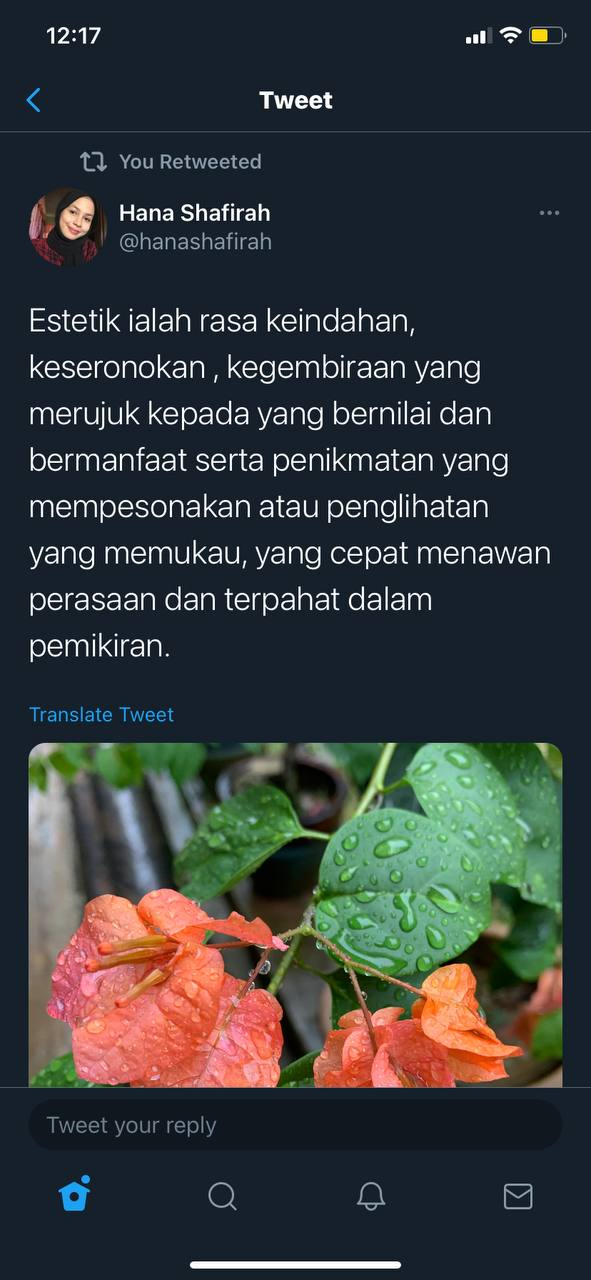The height and width of the screenshot is (1280, 591).
Task: Open Hana Shafirah's profile picture
Action: point(67,227)
